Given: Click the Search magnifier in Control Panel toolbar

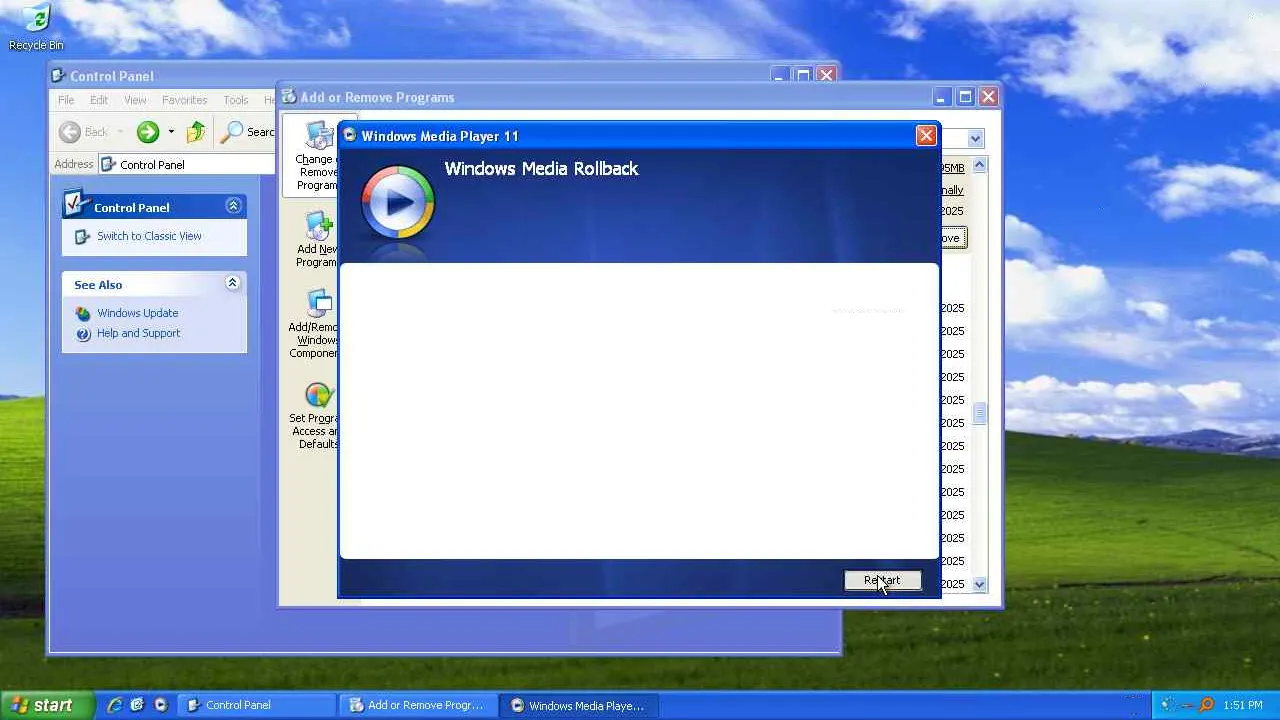Looking at the screenshot, I should pyautogui.click(x=232, y=132).
